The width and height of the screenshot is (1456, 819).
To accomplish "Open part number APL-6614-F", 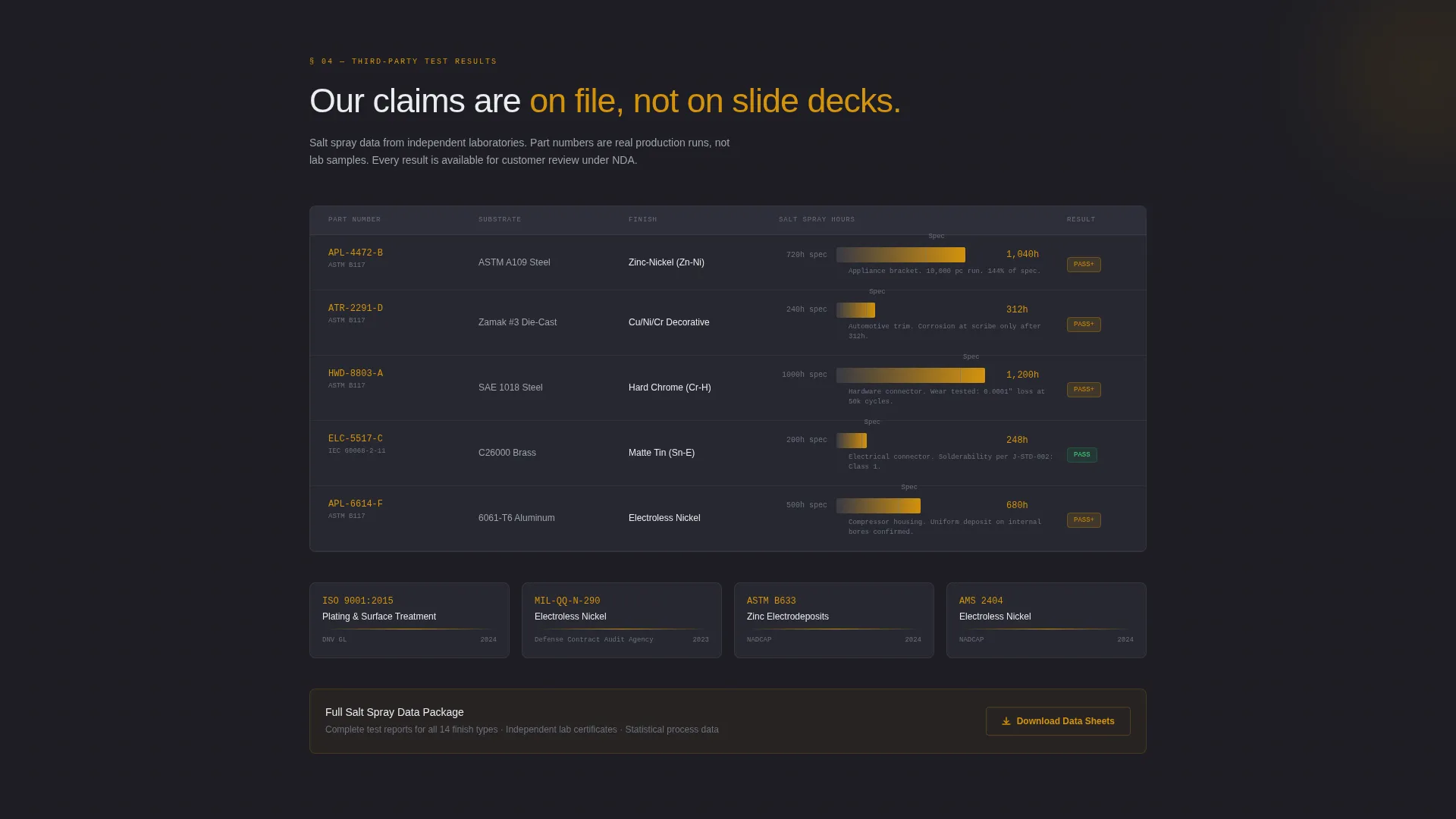I will [x=356, y=504].
